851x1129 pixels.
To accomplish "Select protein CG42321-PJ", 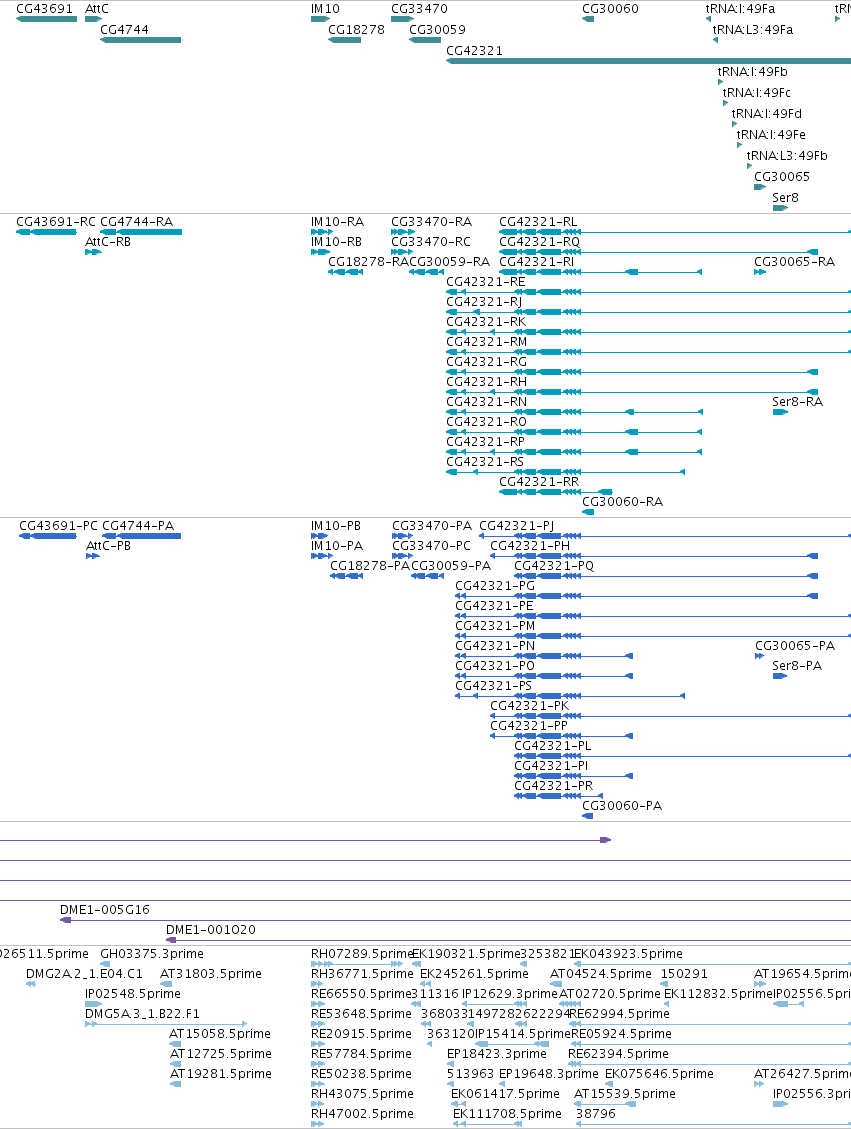I will 665,536.
